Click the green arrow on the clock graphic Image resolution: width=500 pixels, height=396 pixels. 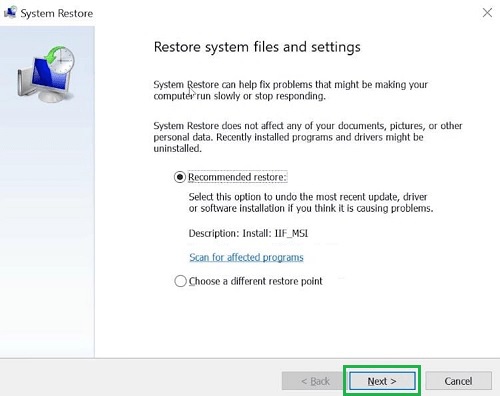pyautogui.click(x=53, y=55)
